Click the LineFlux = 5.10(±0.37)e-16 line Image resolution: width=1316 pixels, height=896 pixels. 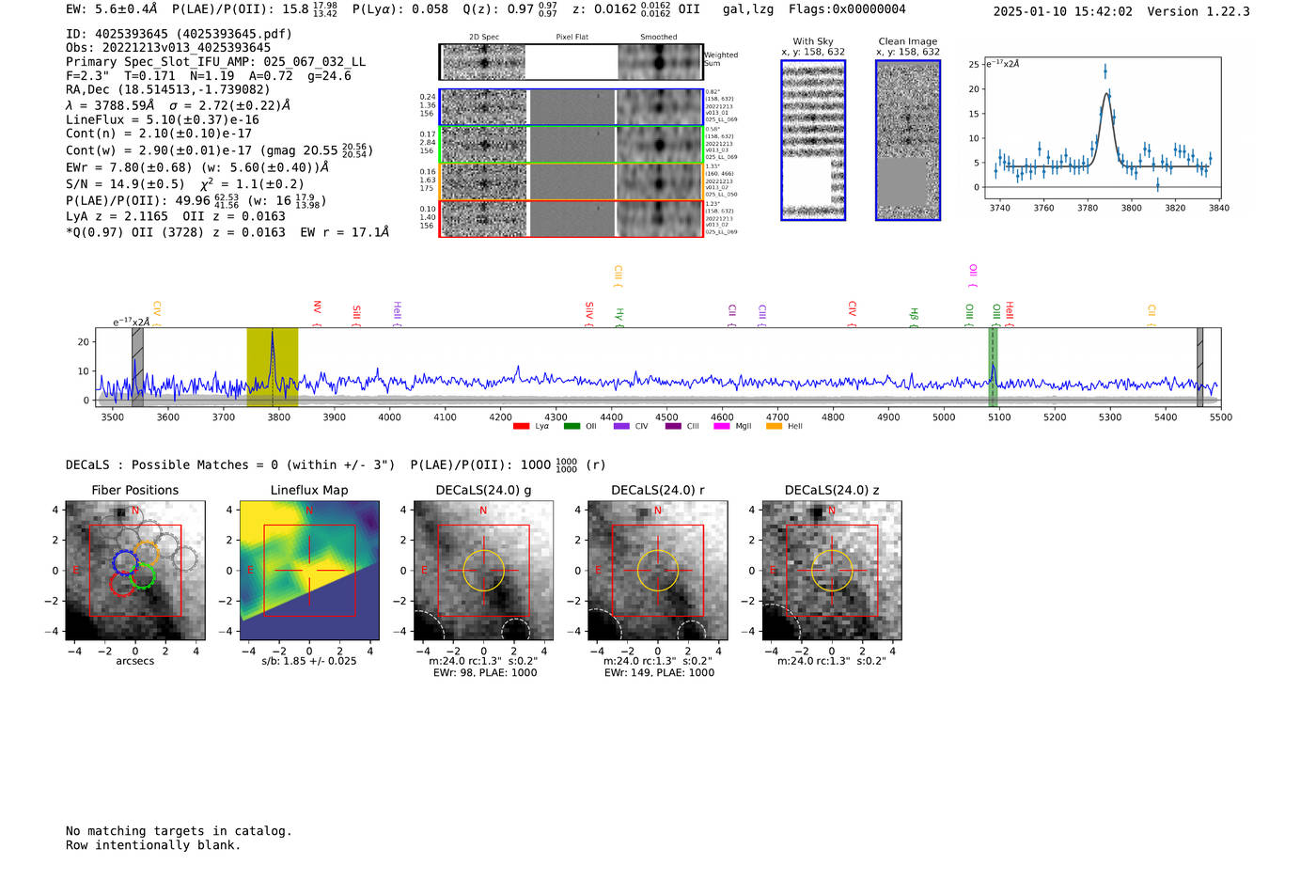(162, 119)
